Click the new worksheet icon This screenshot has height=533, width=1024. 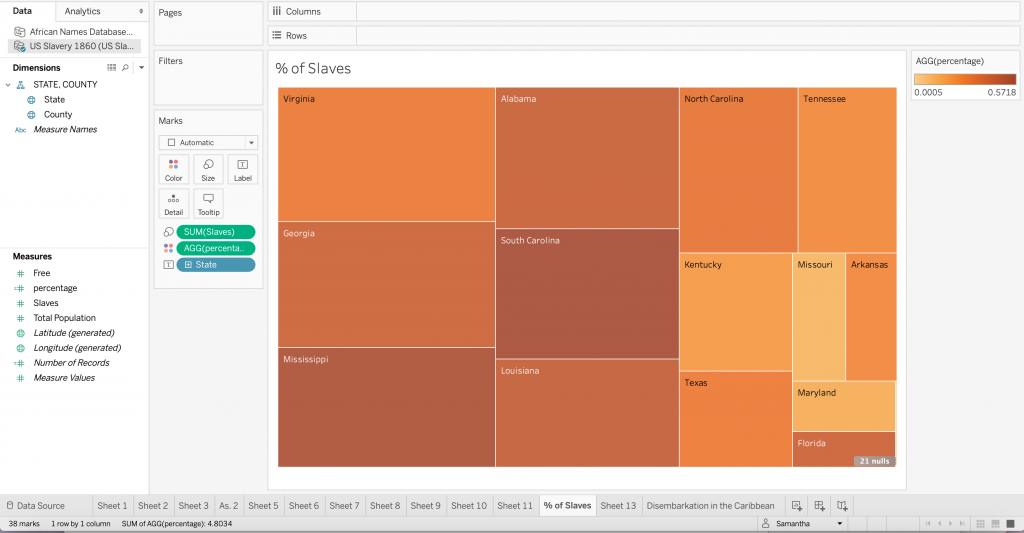[x=796, y=506]
